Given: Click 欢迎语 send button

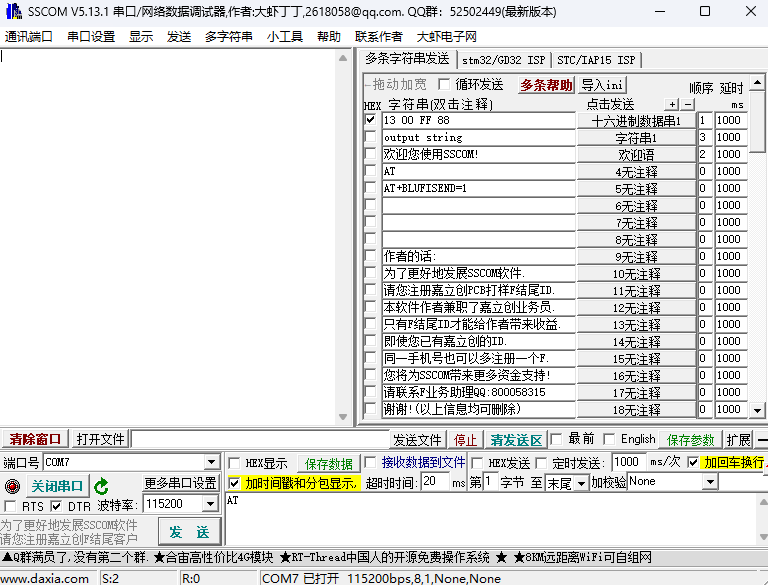Looking at the screenshot, I should 636,155.
